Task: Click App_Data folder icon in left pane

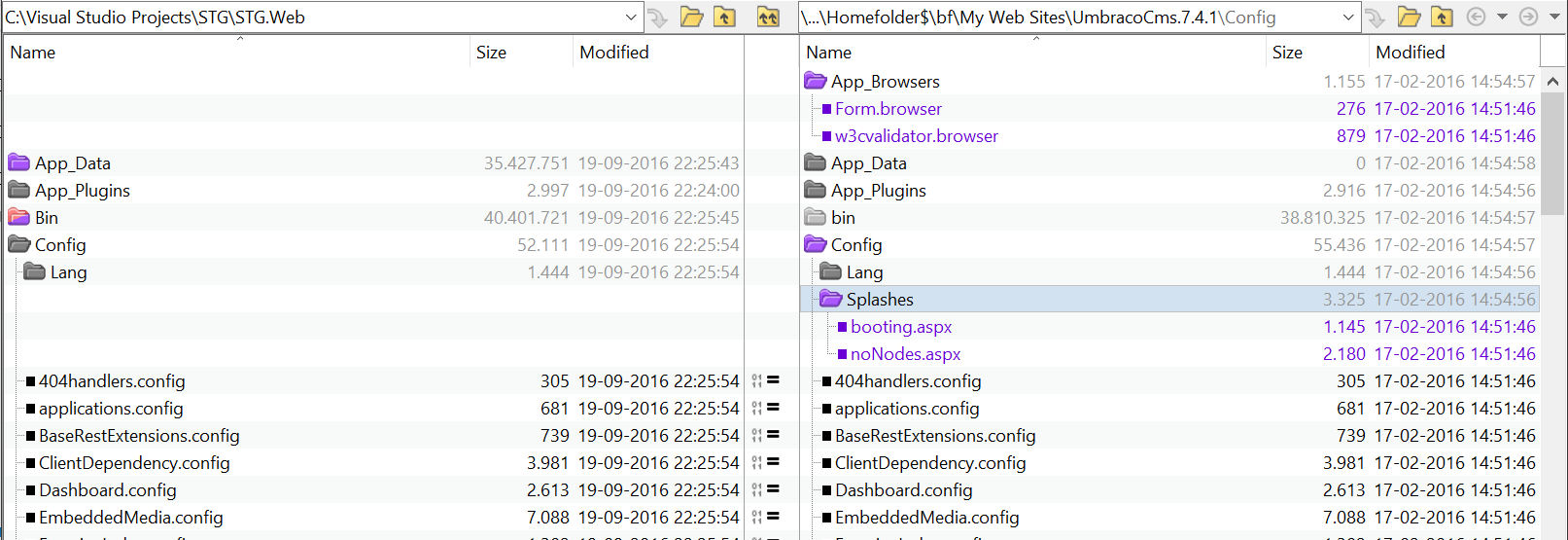Action: click(19, 162)
